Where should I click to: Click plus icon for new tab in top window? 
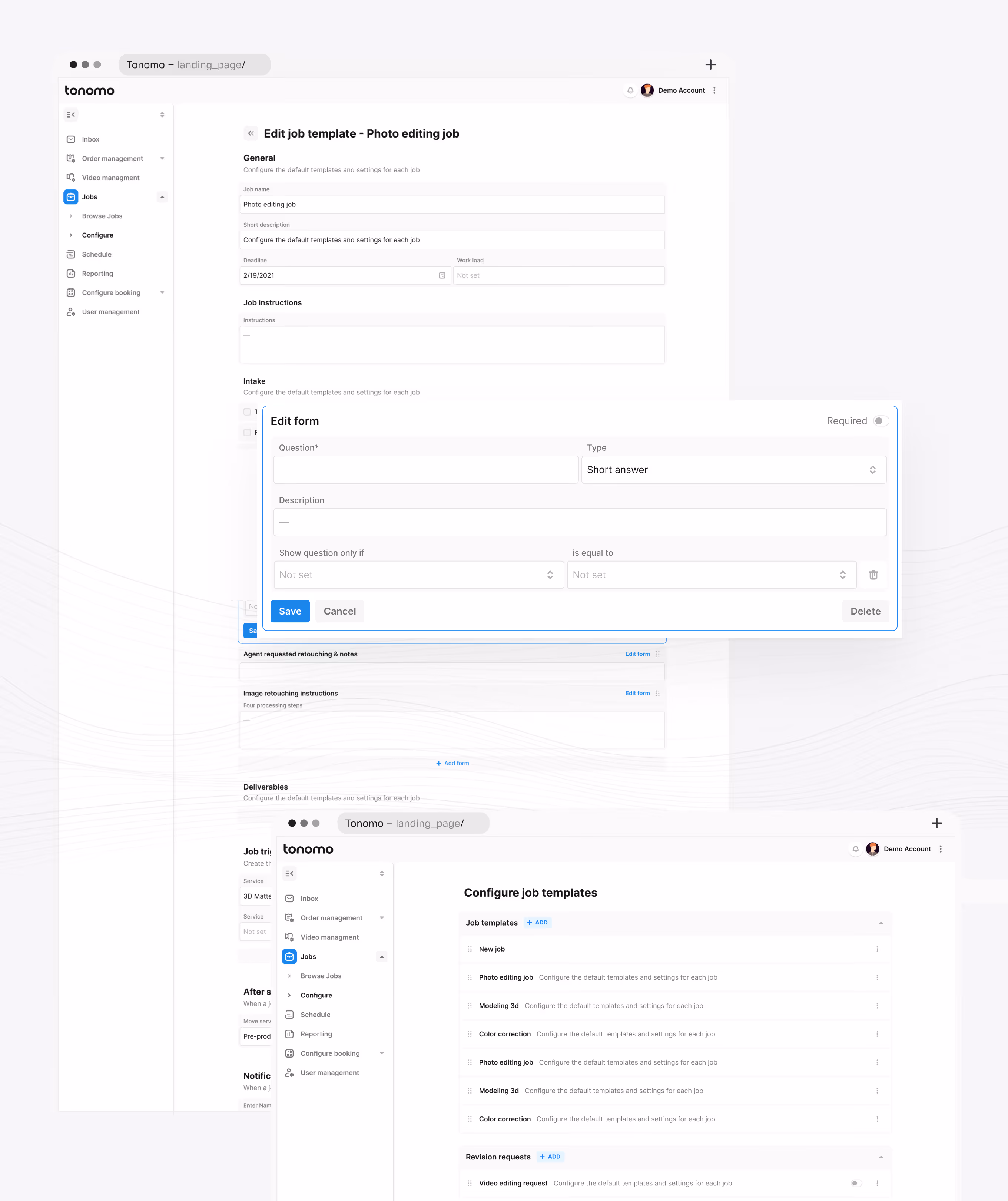tap(710, 65)
